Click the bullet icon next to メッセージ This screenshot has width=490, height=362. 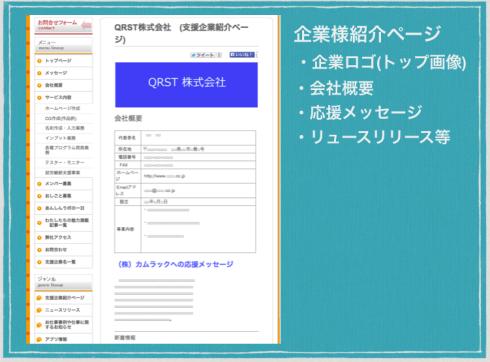39,73
